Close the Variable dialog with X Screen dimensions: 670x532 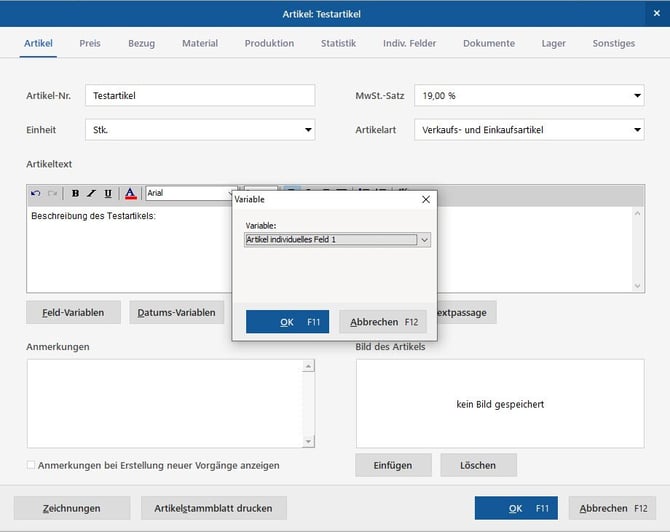pyautogui.click(x=426, y=199)
